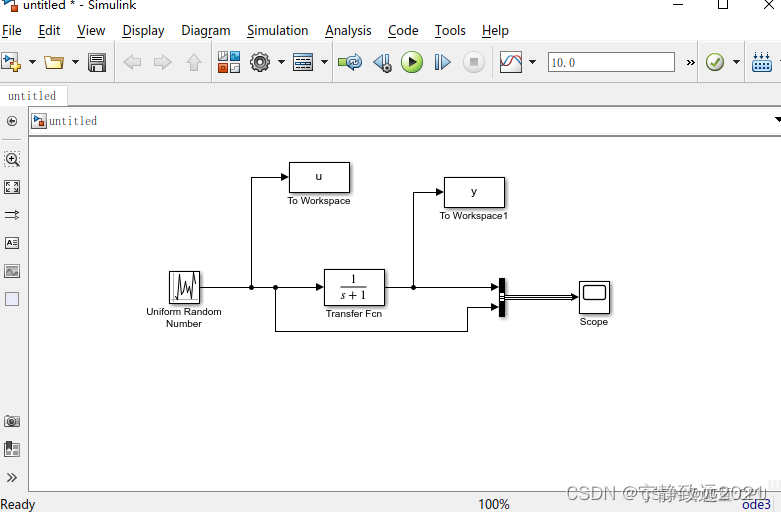781x512 pixels.
Task: Select the Image insertion tool
Action: [12, 271]
